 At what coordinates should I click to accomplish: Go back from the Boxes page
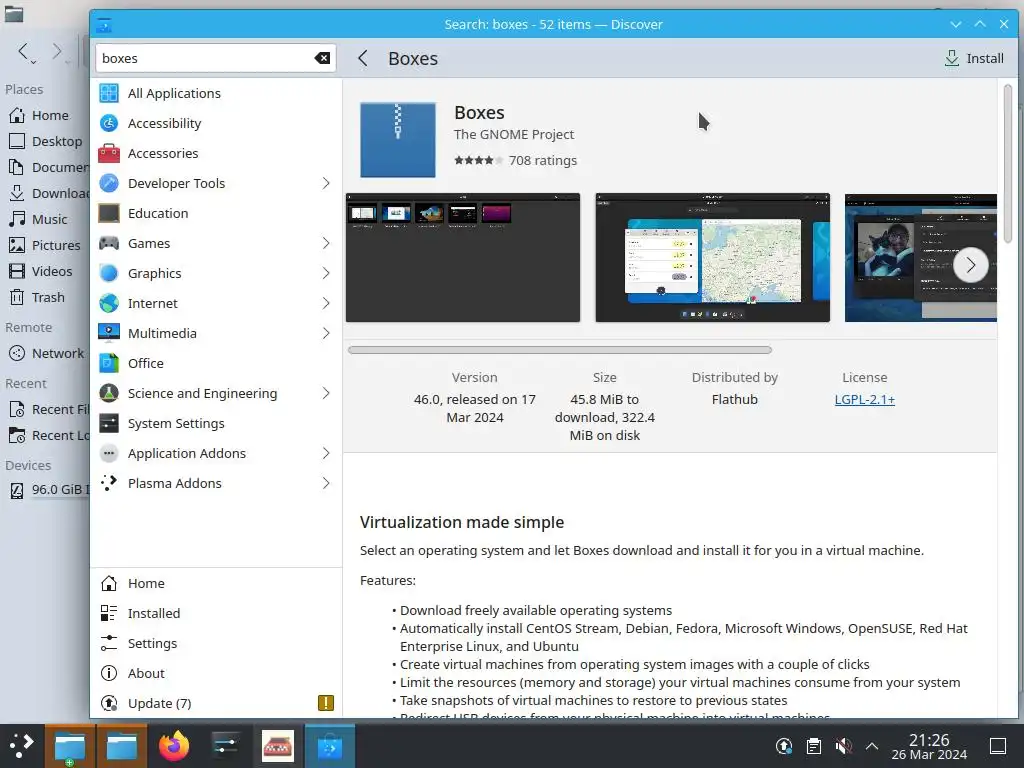point(363,58)
